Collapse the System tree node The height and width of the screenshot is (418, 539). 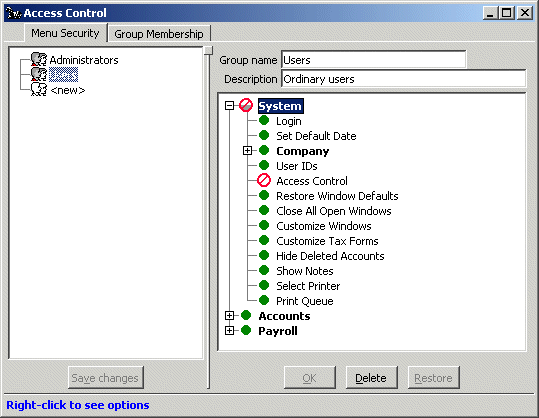click(x=229, y=106)
